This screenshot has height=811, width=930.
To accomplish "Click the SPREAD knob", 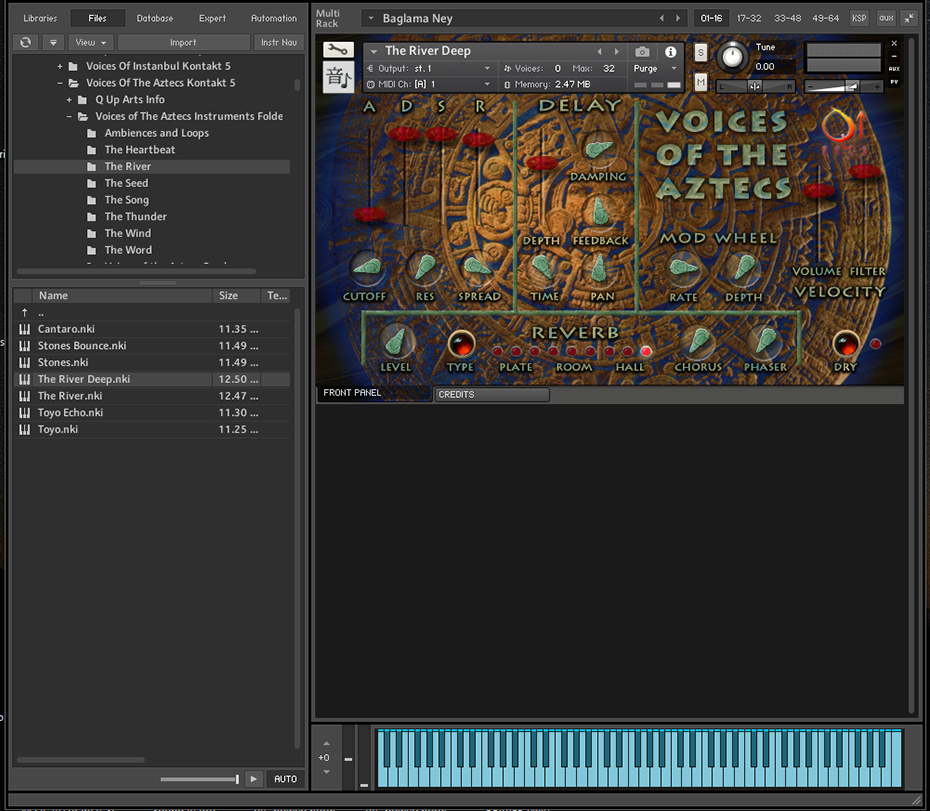I will tap(477, 268).
